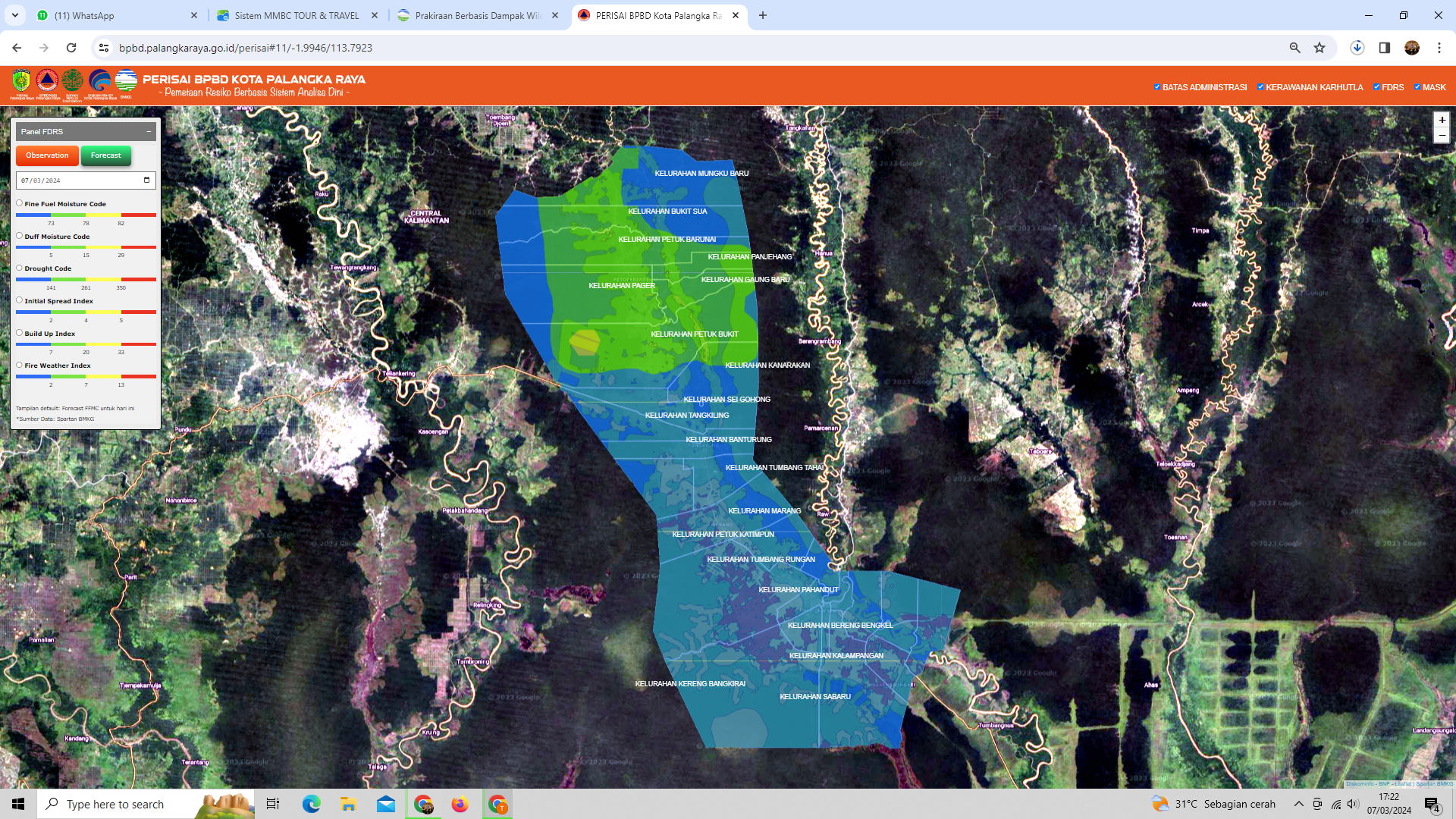Viewport: 1456px width, 819px height.
Task: Toggle the MASK layer checkbox
Action: (1417, 87)
